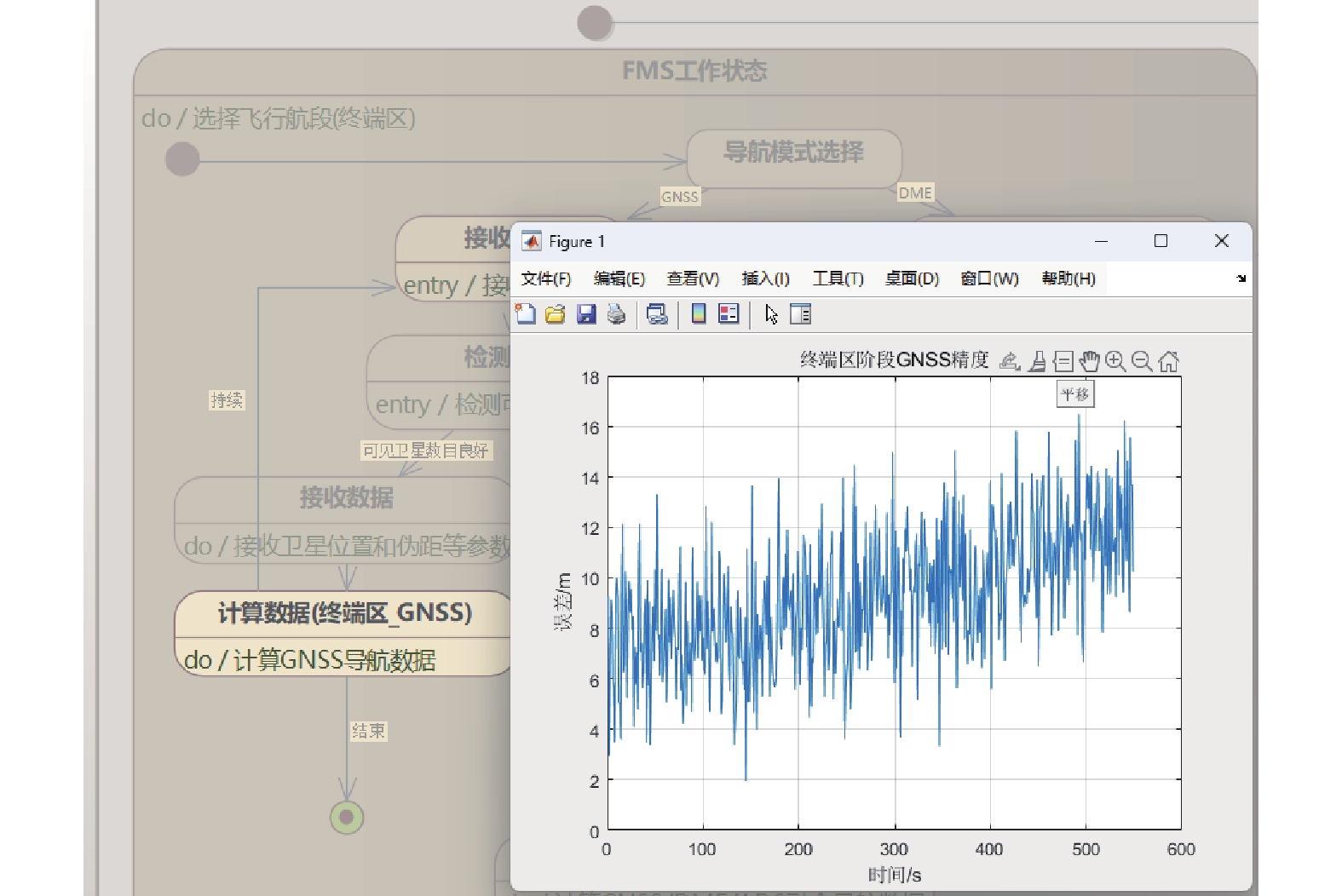Enable Zoom In on the axes toolbar
This screenshot has height=896, width=1342.
pos(1115,361)
